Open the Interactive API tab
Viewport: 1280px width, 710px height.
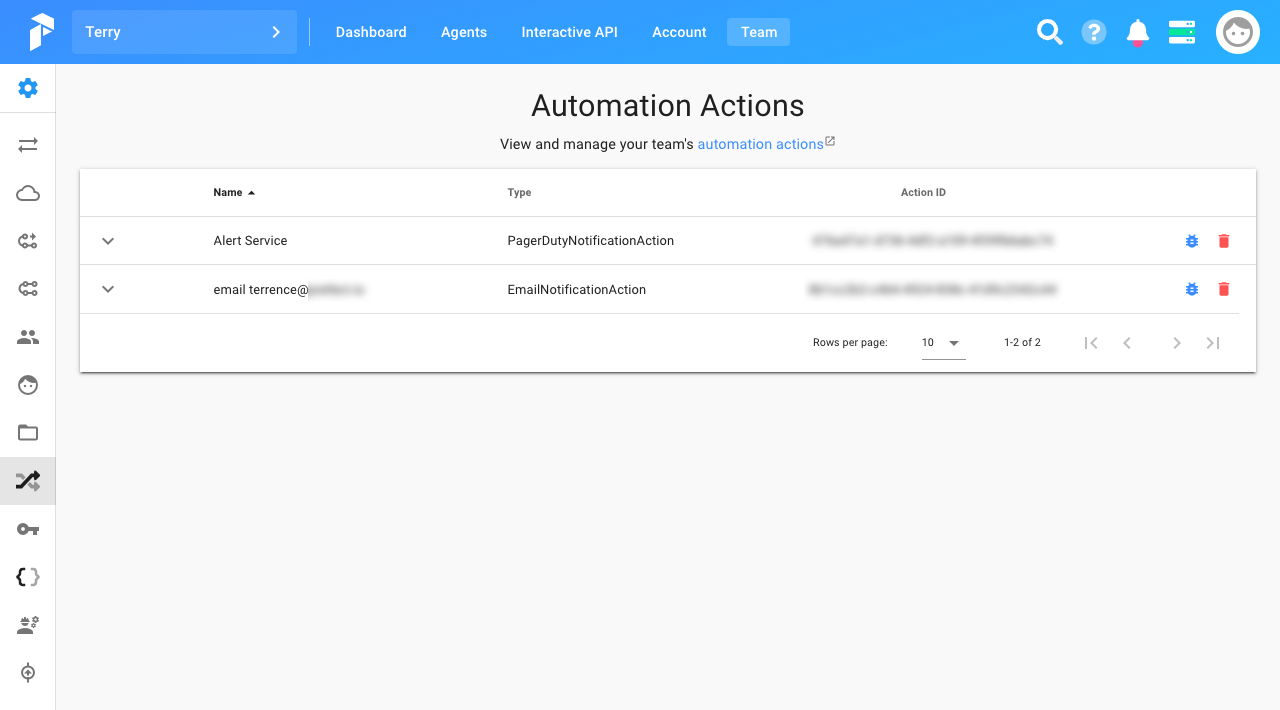(x=569, y=32)
